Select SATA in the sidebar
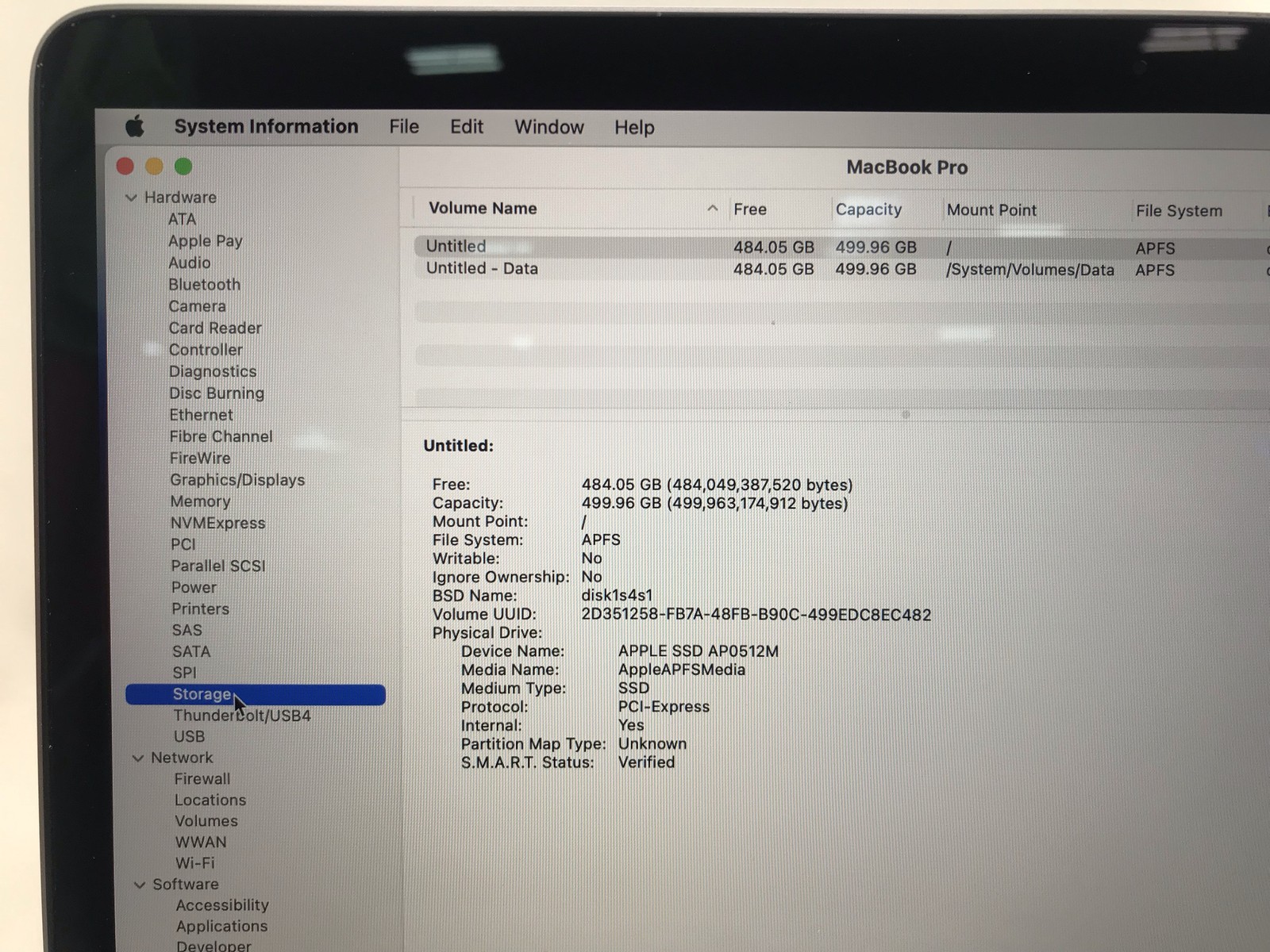The height and width of the screenshot is (952, 1270). [x=191, y=651]
